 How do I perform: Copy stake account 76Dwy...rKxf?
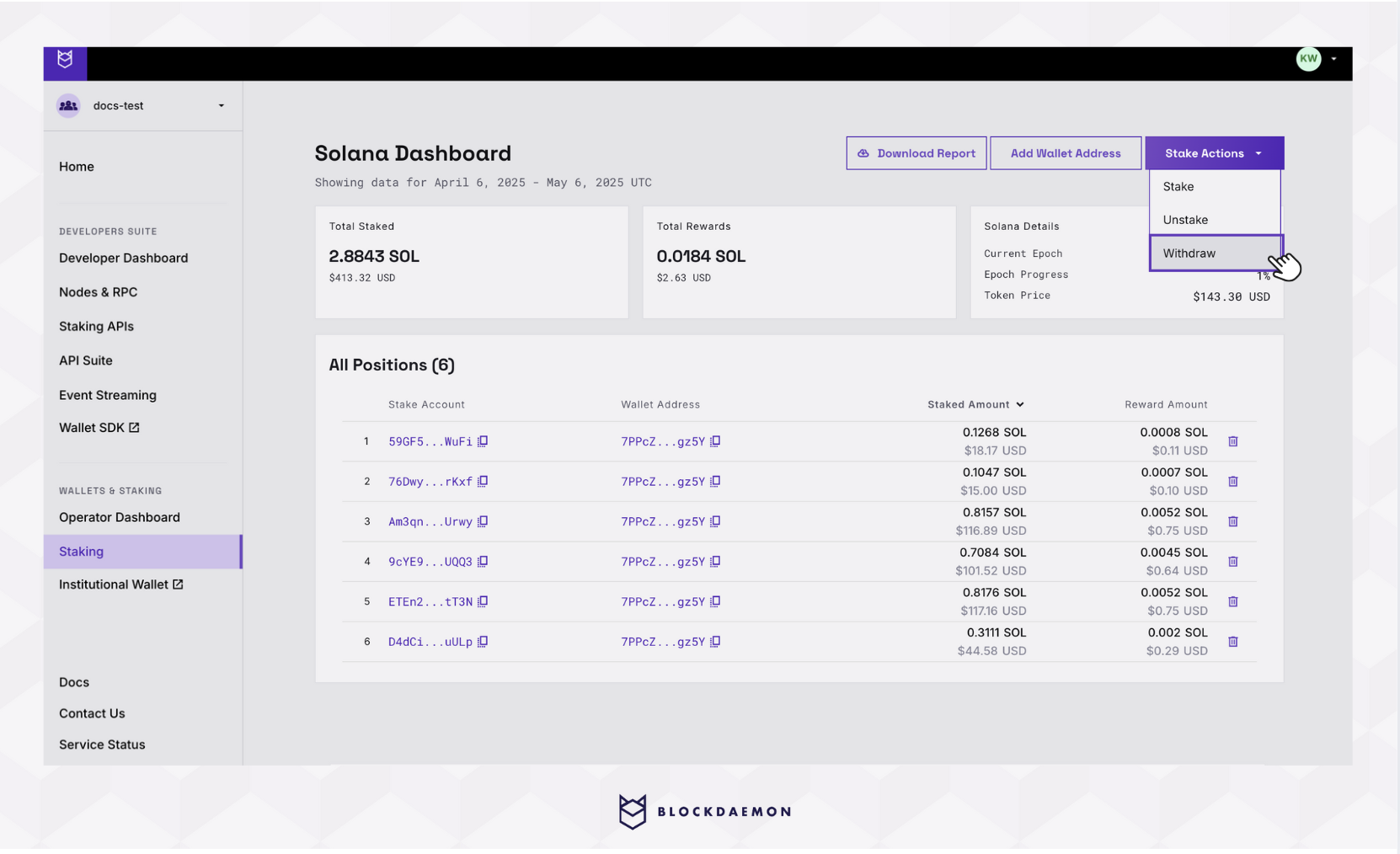click(483, 482)
